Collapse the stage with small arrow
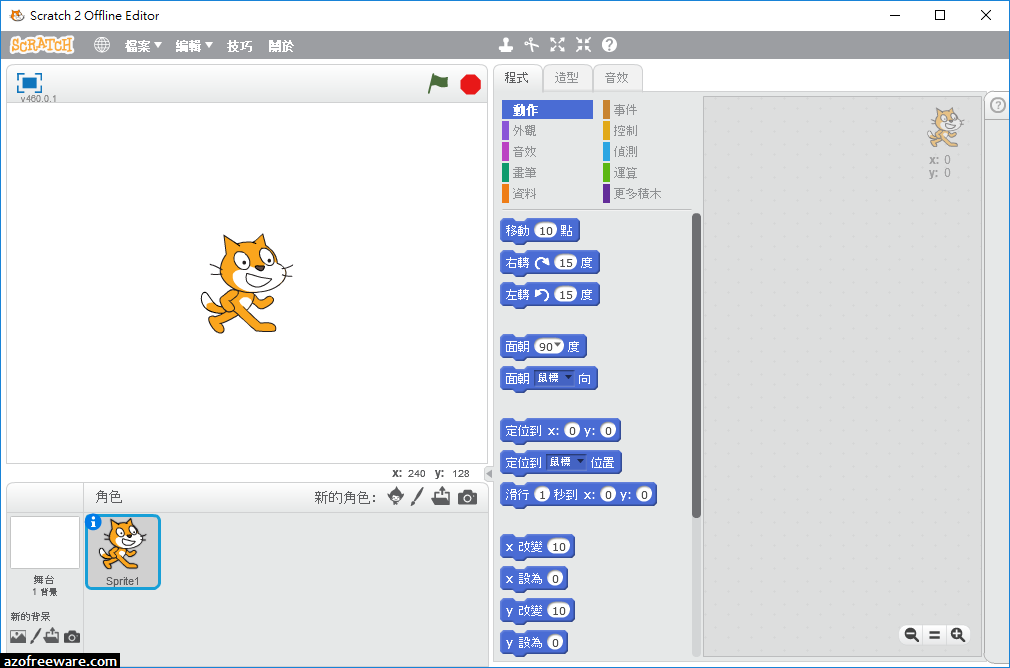Viewport: 1010px width, 668px height. tap(489, 474)
